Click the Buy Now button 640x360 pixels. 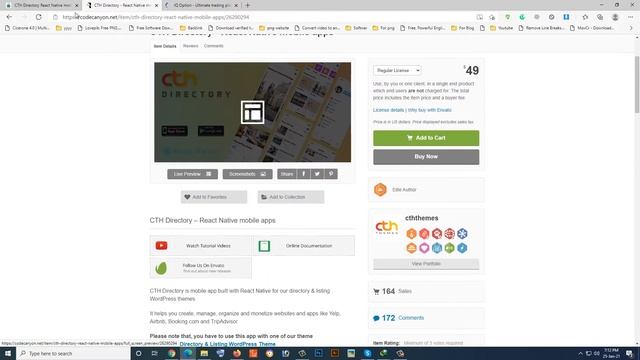click(x=426, y=157)
